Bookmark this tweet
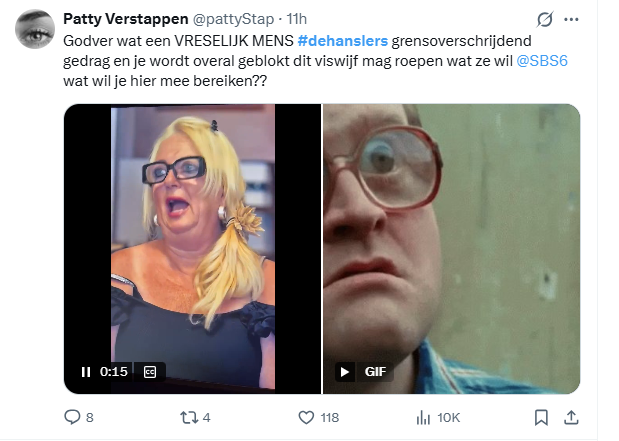Screen dimensions: 619x441 541,417
